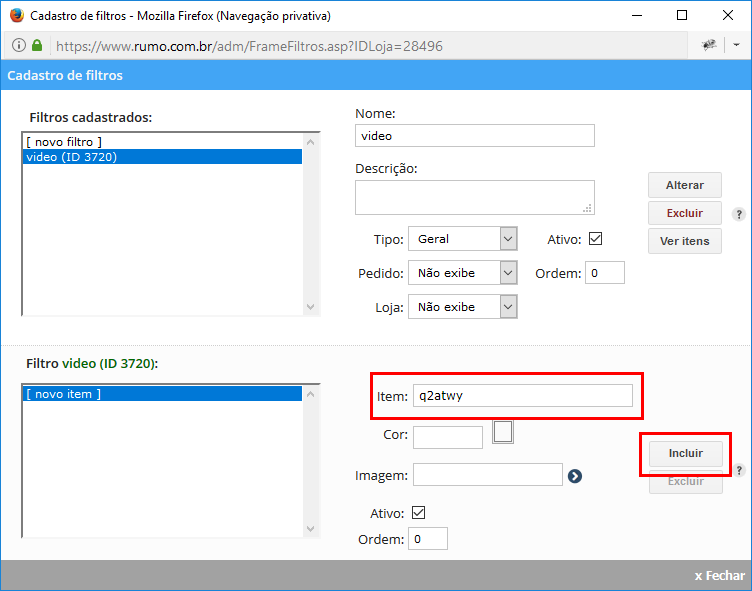Click up arrow of items list scrollbar
Screen dimensions: 752x591
click(311, 394)
